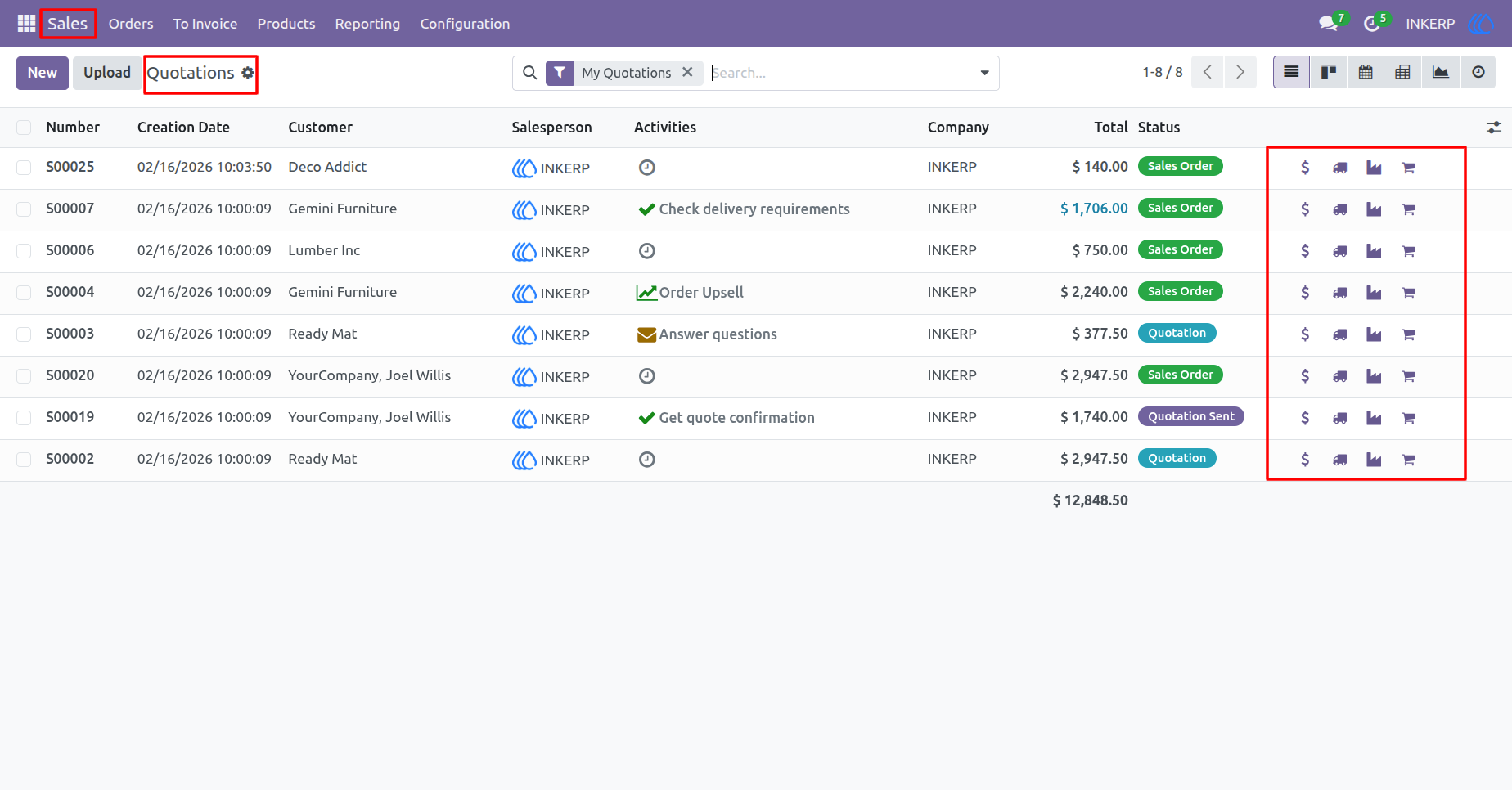Viewport: 1512px width, 790px height.
Task: Select checkbox for order S00025
Action: 24,168
